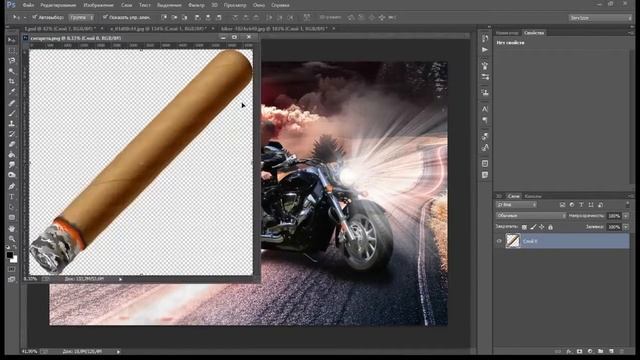Screen dimensions: 640x360
Task: Toggle the Показать упр. элем. checkbox
Action: (105, 17)
